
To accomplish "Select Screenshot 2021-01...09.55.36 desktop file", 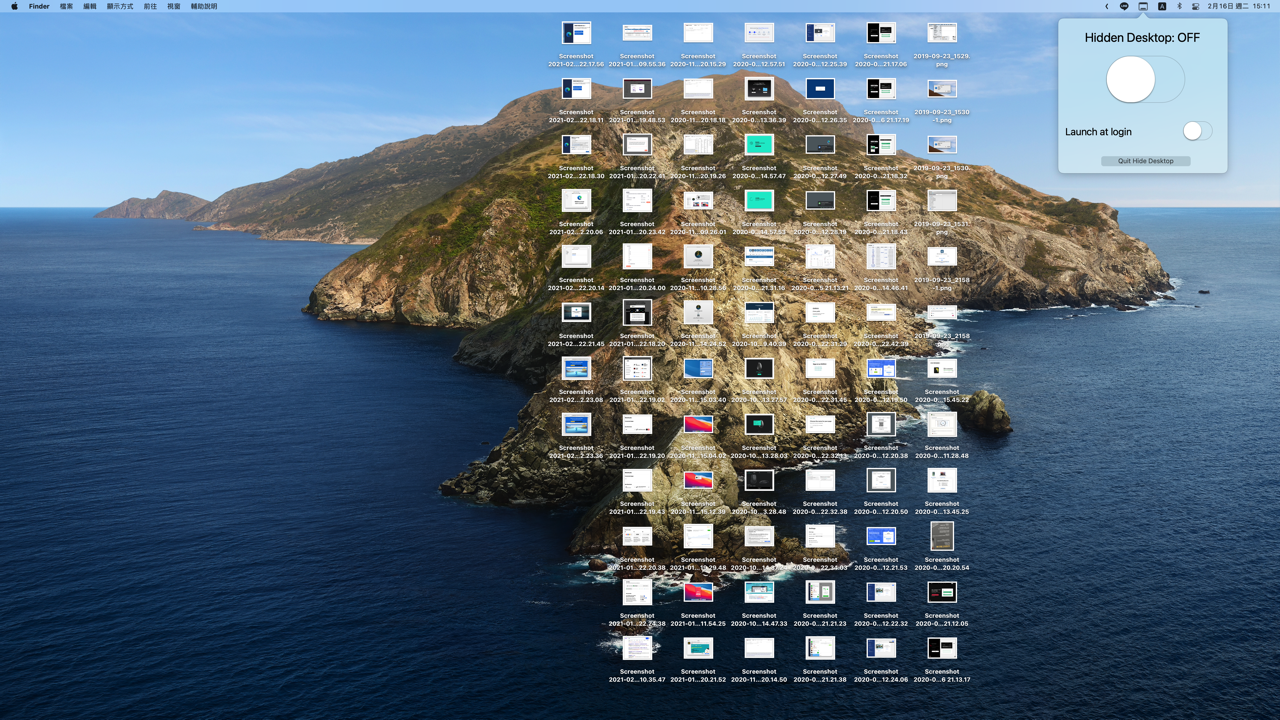I will 637,45.
